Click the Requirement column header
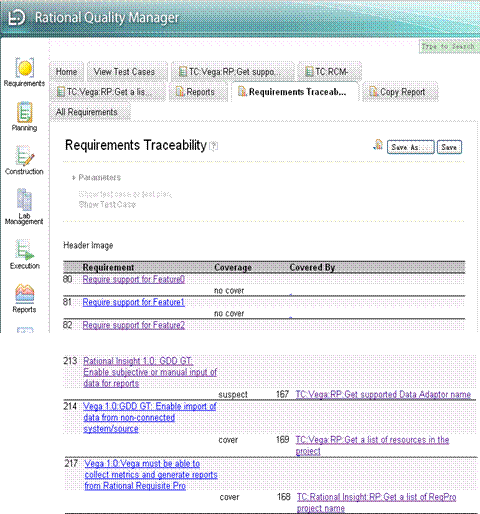480x514 pixels. tap(108, 267)
